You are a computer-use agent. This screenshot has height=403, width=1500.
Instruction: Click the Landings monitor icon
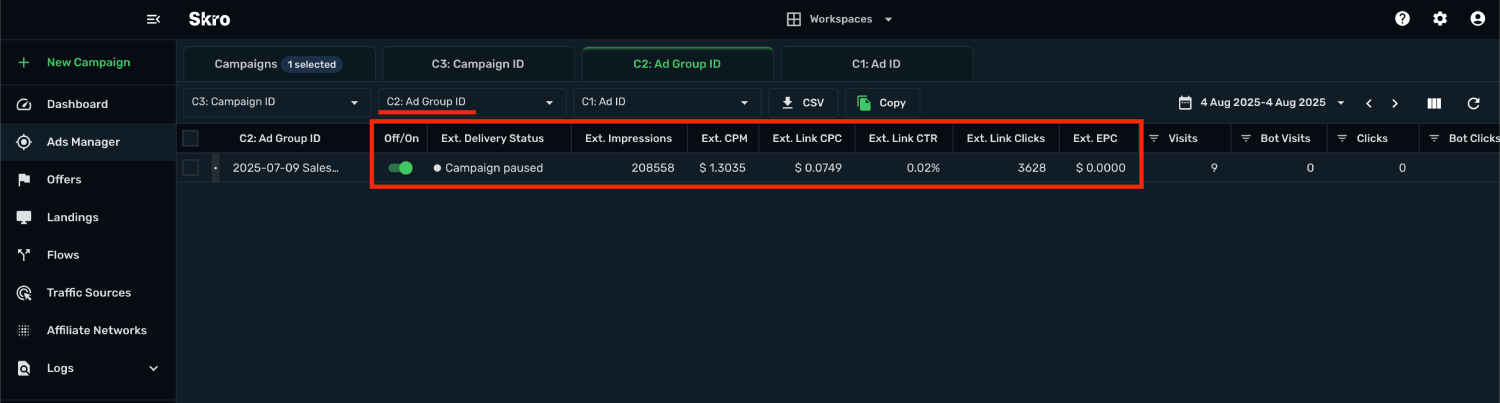pyautogui.click(x=24, y=217)
